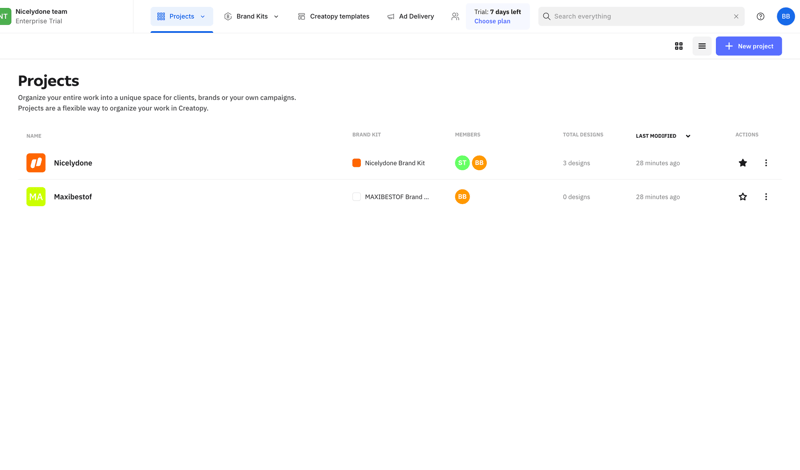
Task: Click the BB avatar in Nicelydone row
Action: point(479,163)
